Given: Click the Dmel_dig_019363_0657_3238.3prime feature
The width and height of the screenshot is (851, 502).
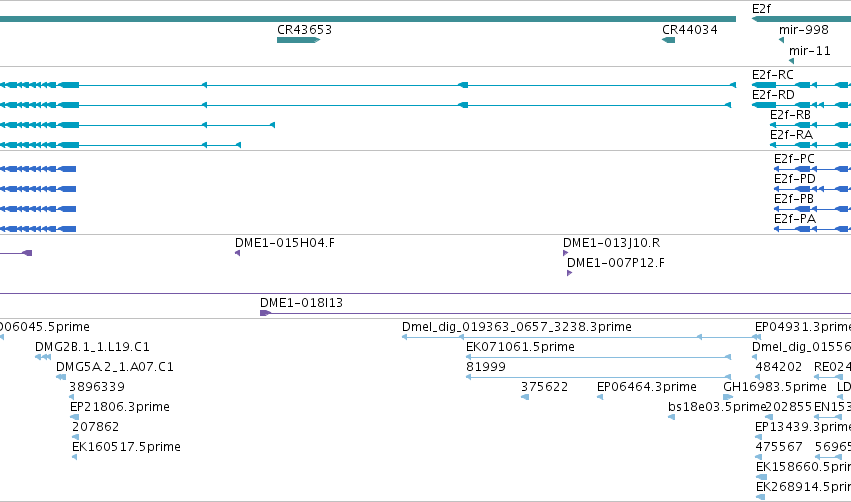Looking at the screenshot, I should pyautogui.click(x=582, y=337).
